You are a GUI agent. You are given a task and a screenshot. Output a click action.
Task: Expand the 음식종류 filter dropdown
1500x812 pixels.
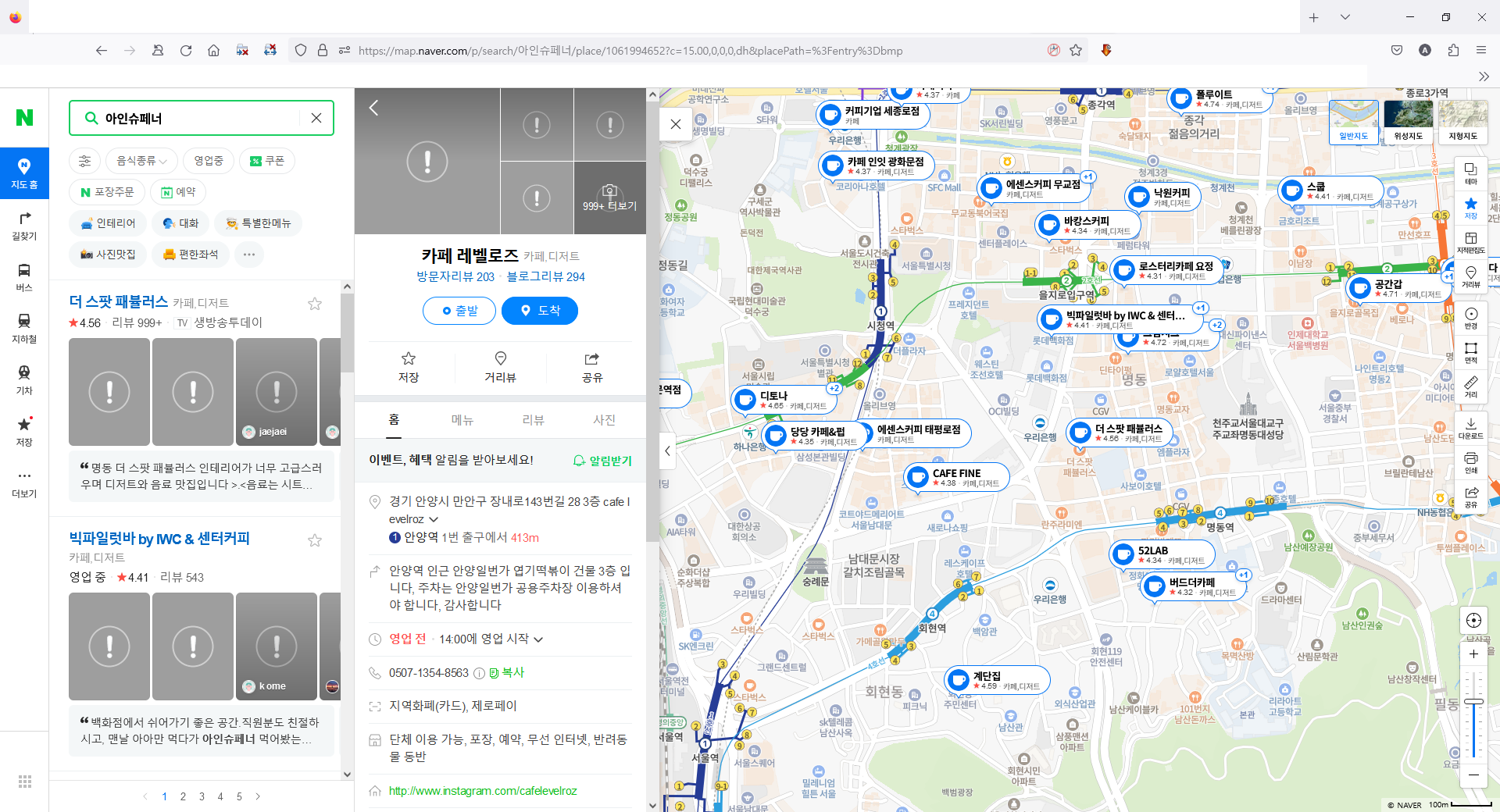coord(141,161)
